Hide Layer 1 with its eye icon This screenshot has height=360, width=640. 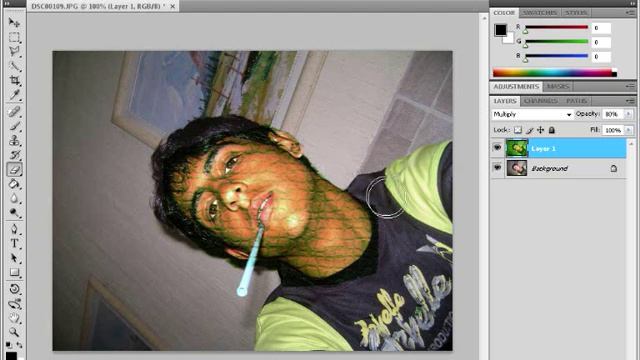[497, 147]
